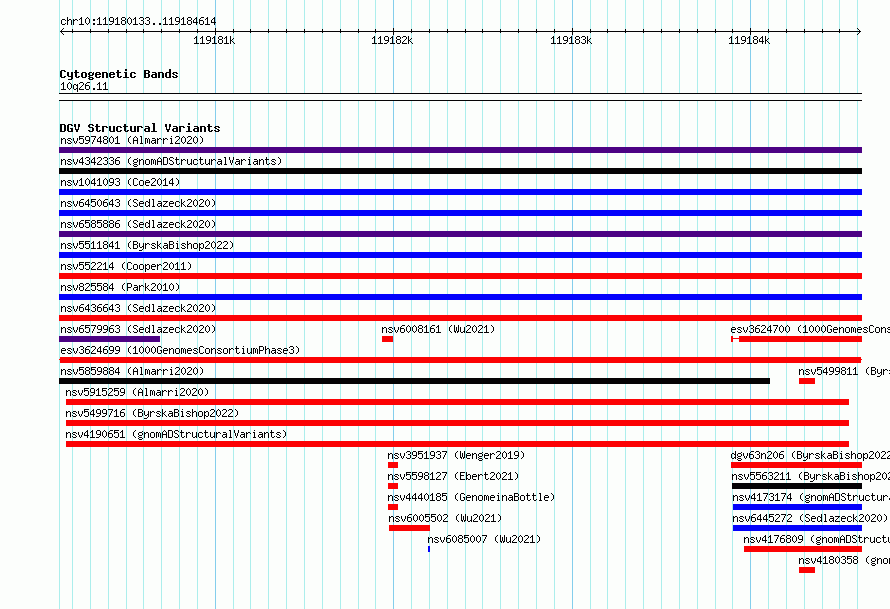Open the esv3624700 1000Genomes variant label

(810, 329)
